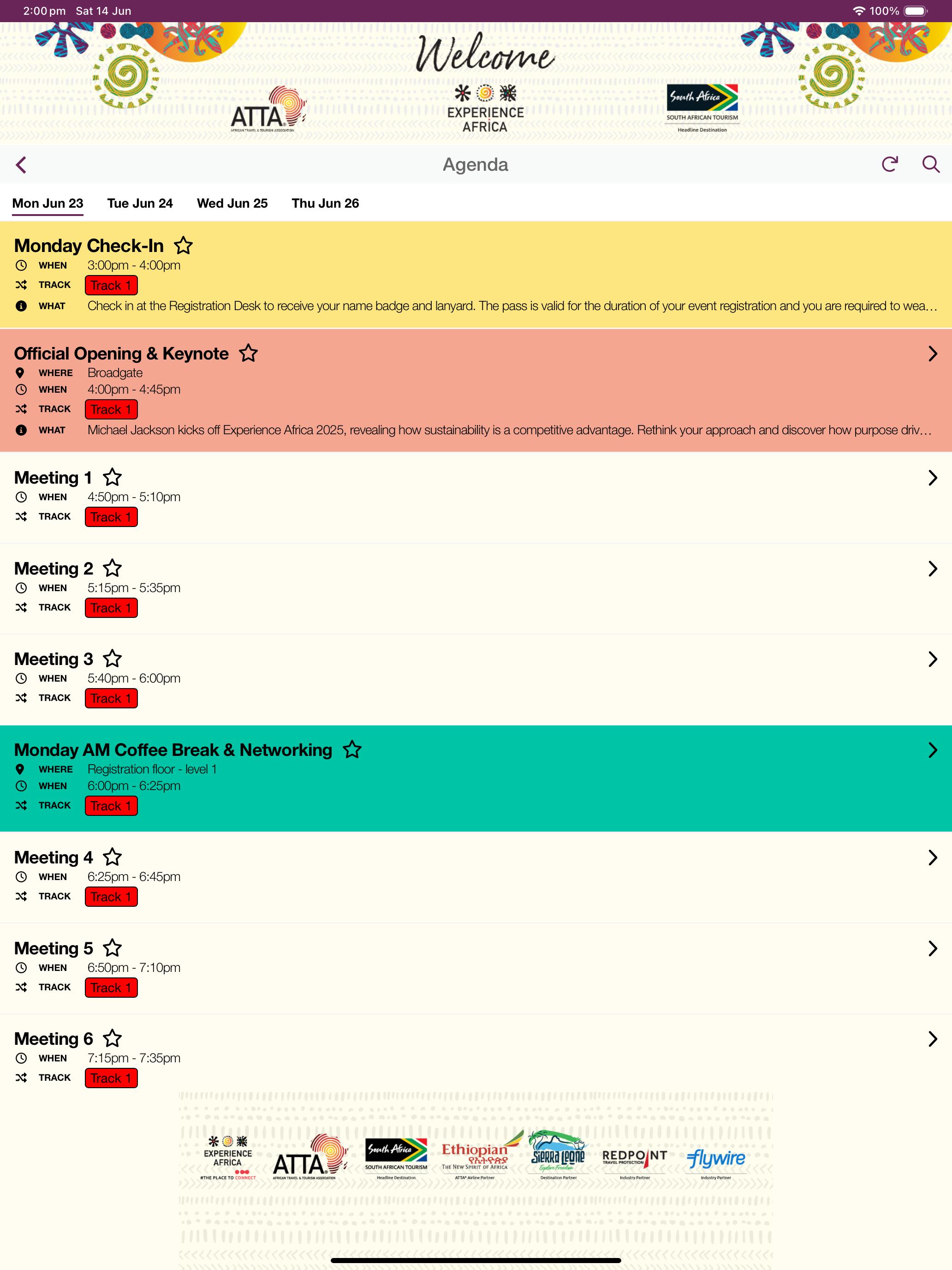Read Check-in description text about name badge
This screenshot has height=1270, width=952.
coord(512,306)
